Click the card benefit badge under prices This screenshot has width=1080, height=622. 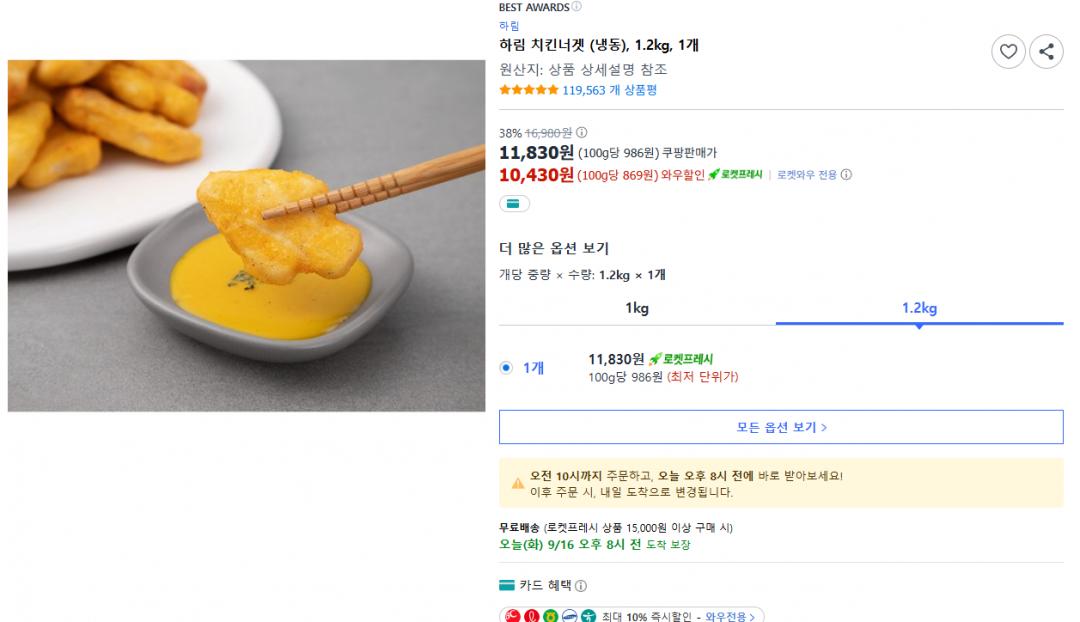pyautogui.click(x=514, y=204)
